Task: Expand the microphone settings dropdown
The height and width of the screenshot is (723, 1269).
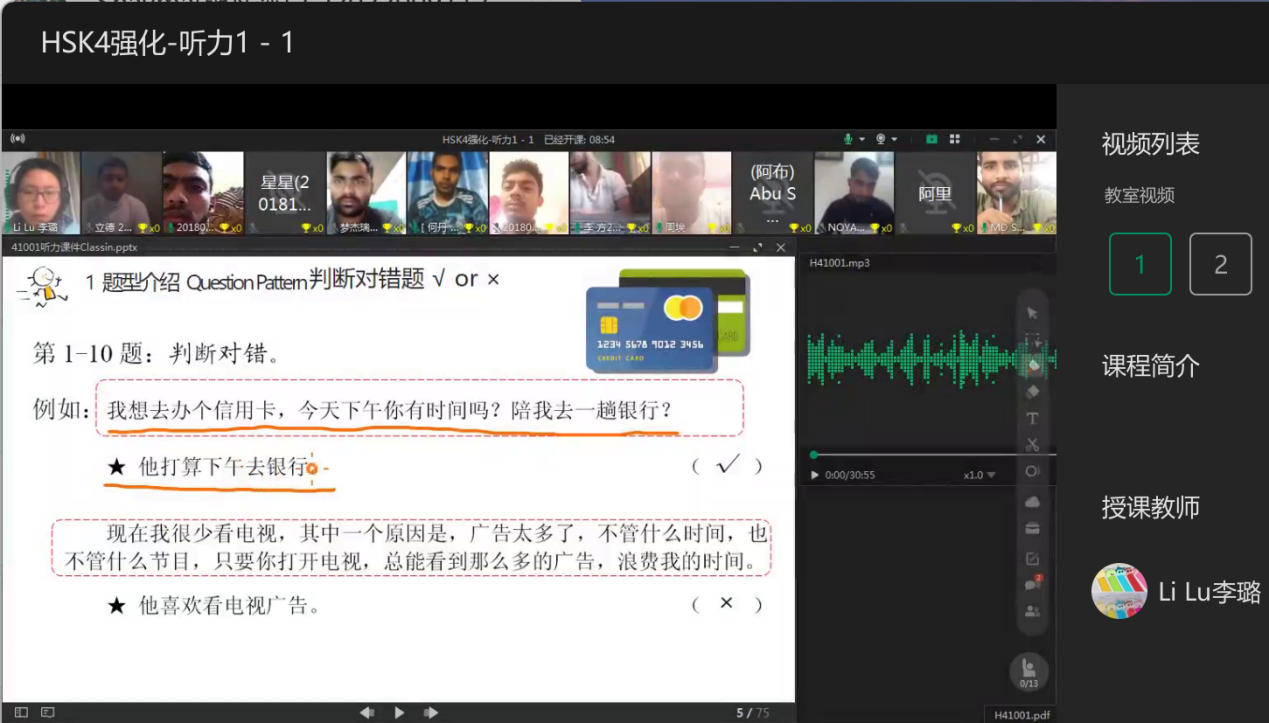Action: click(x=862, y=139)
